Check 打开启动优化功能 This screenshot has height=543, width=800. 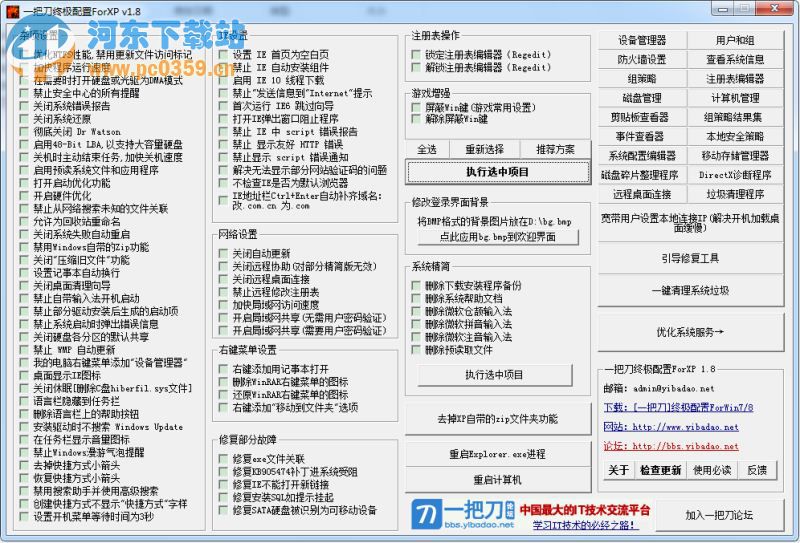24,183
